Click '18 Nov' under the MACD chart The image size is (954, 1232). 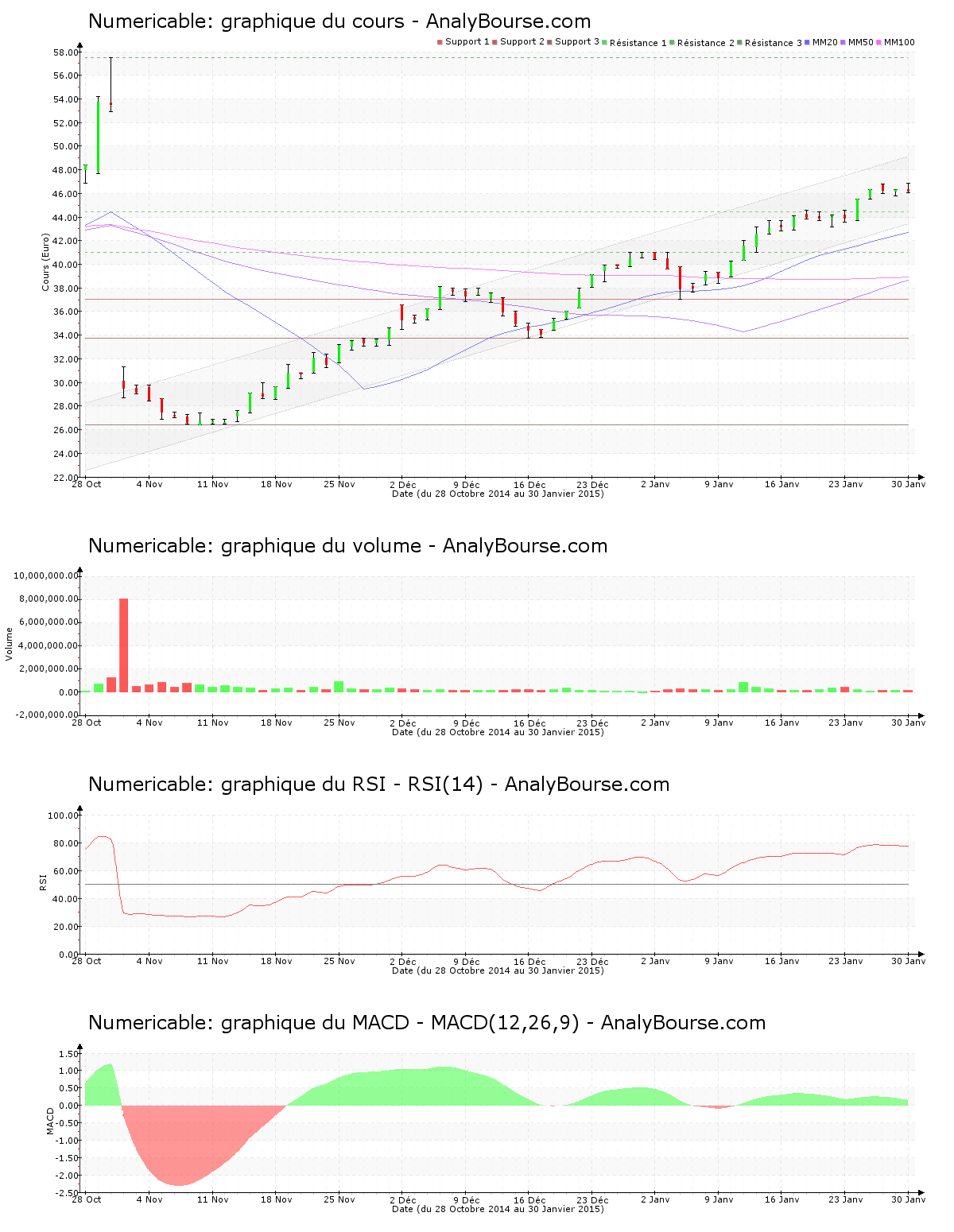(277, 1199)
